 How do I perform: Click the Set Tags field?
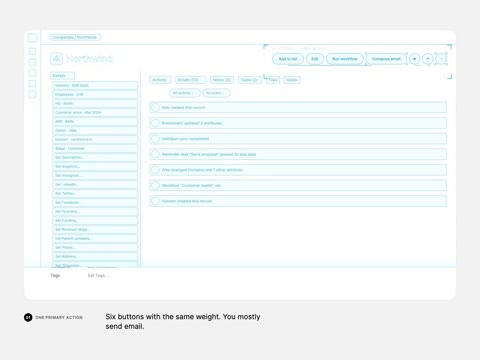[x=98, y=275]
